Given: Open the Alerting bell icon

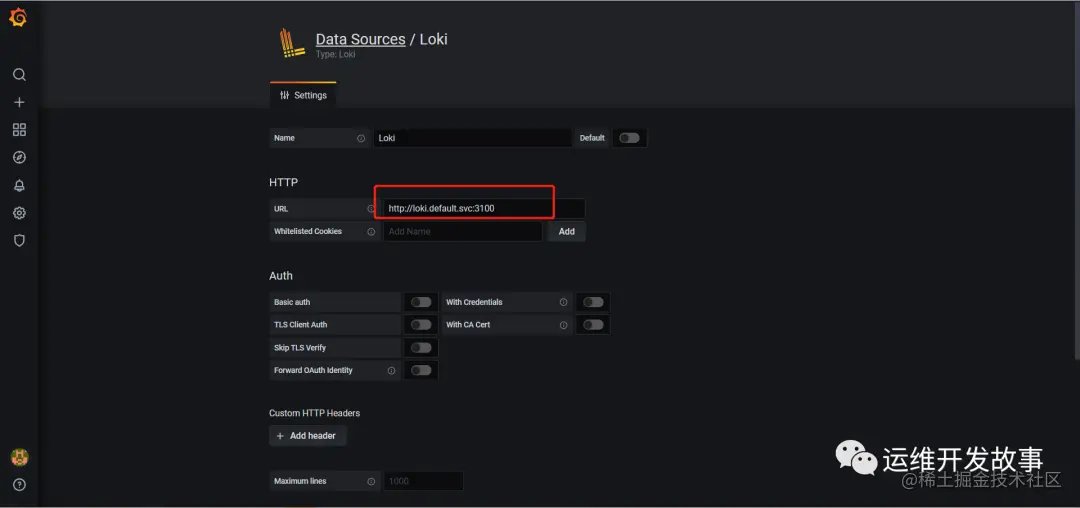Looking at the screenshot, I should [19, 185].
